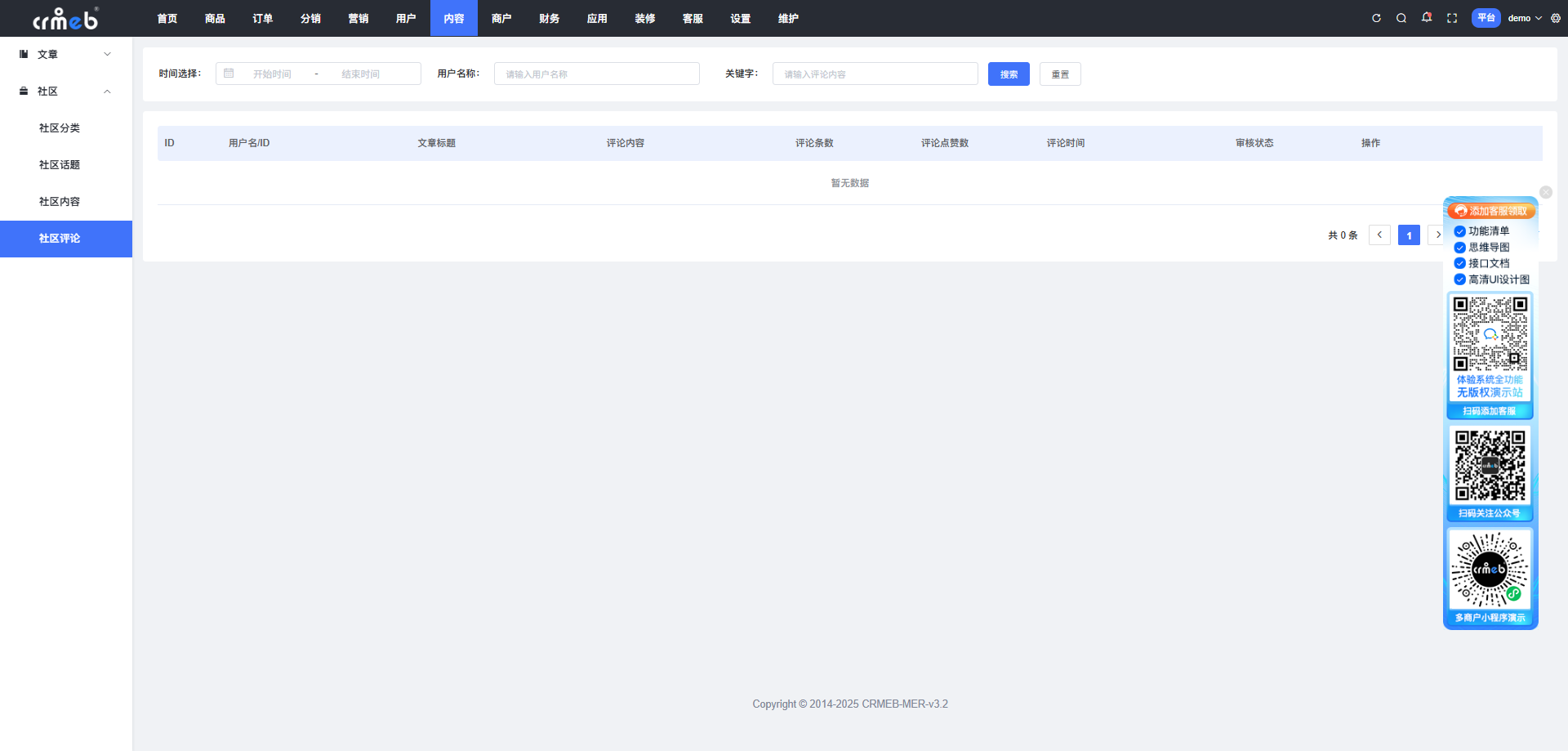Click the crmeb logo
The image size is (1568, 751).
(65, 19)
